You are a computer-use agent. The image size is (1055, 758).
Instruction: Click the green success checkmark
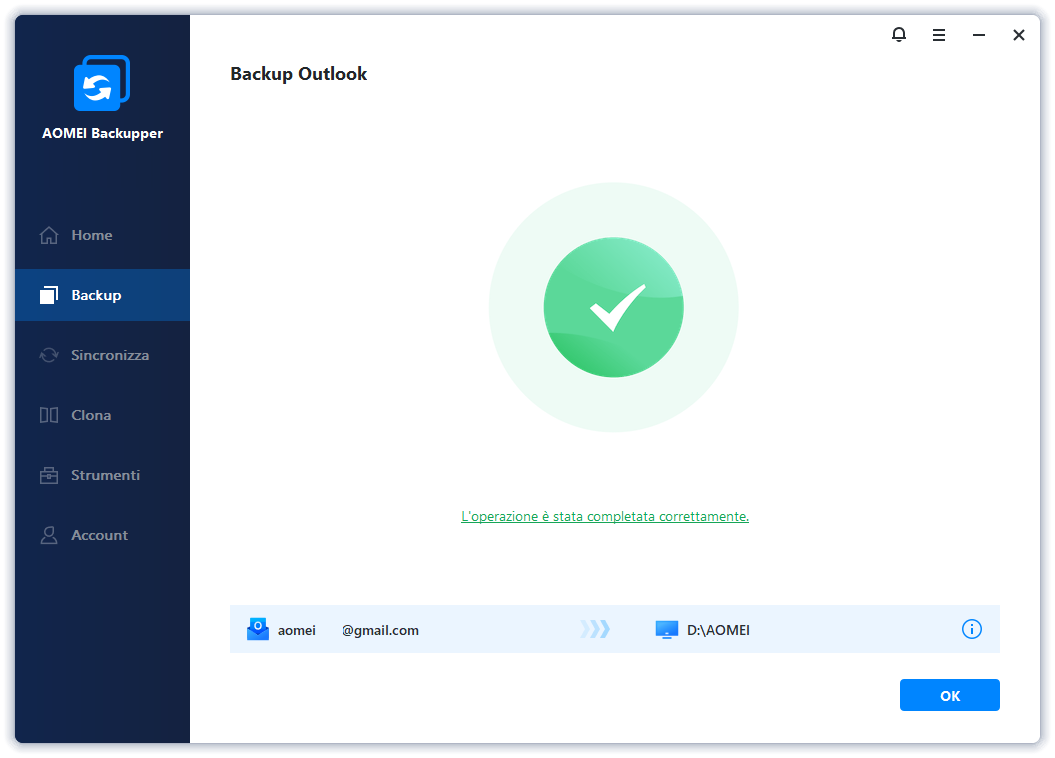614,307
